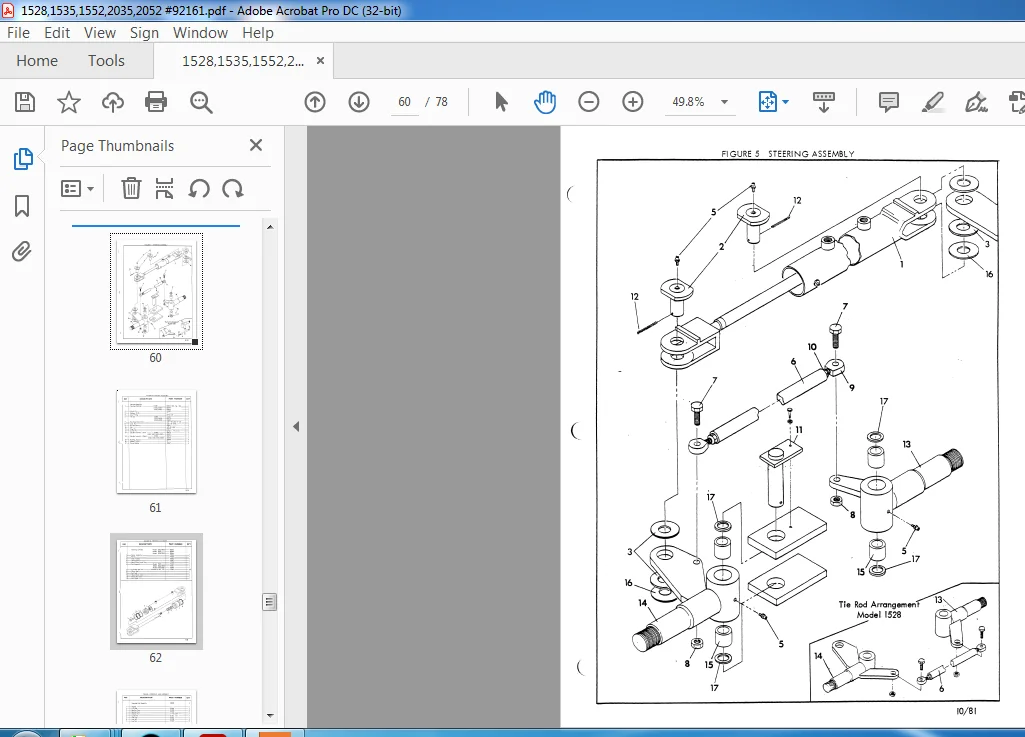Open the Bookmarks pane
Image resolution: width=1025 pixels, height=737 pixels.
22,206
